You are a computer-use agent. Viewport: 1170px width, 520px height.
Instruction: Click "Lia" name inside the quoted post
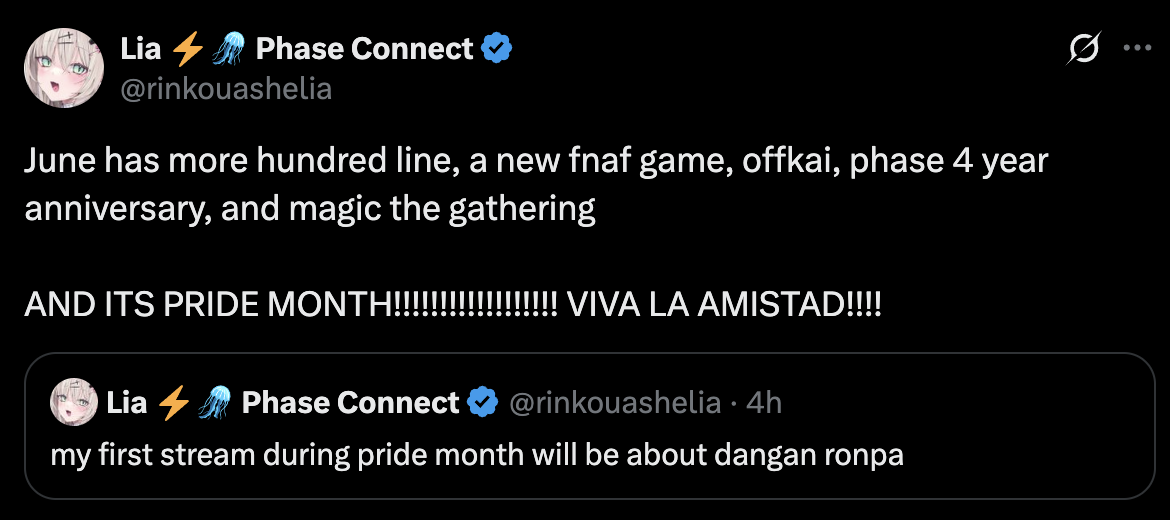click(127, 403)
